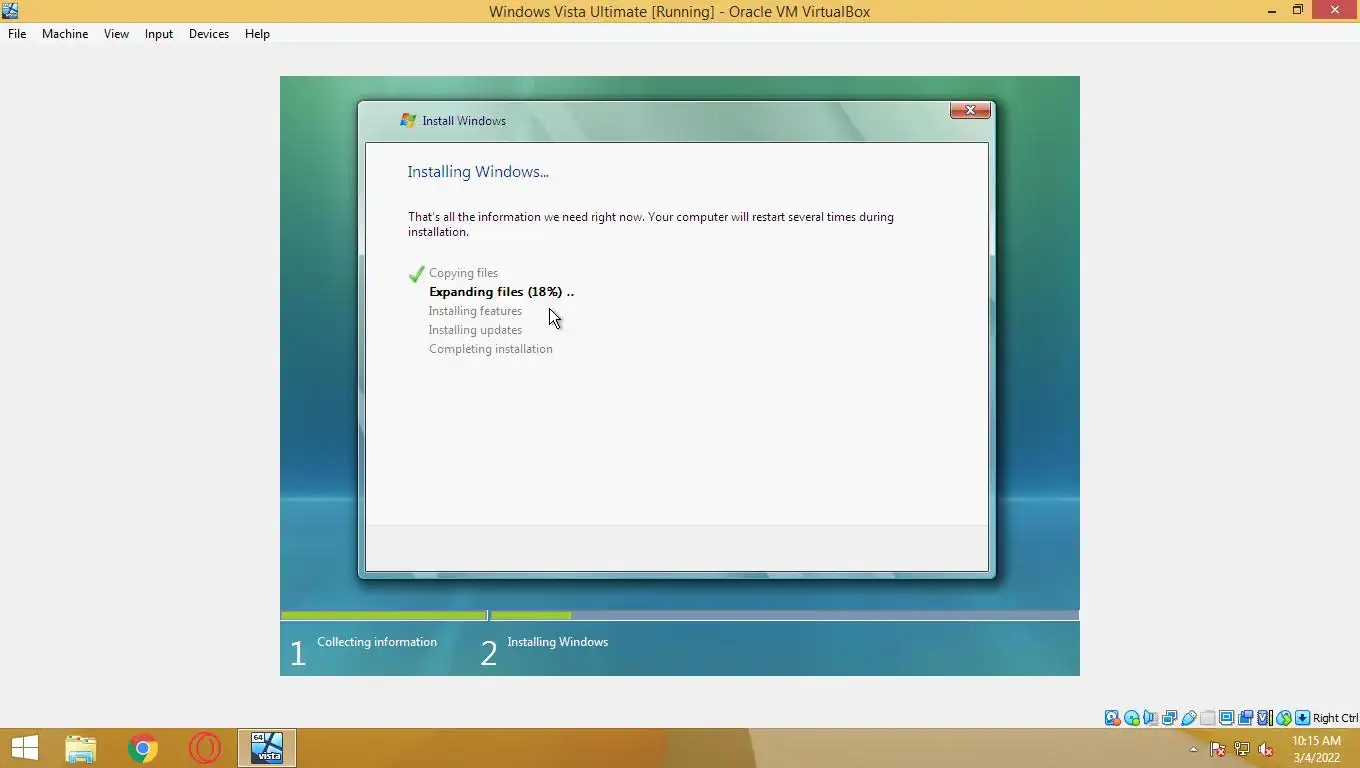Click the Installing Windows progress bar
Screen dimensions: 1360x768
(x=785, y=616)
